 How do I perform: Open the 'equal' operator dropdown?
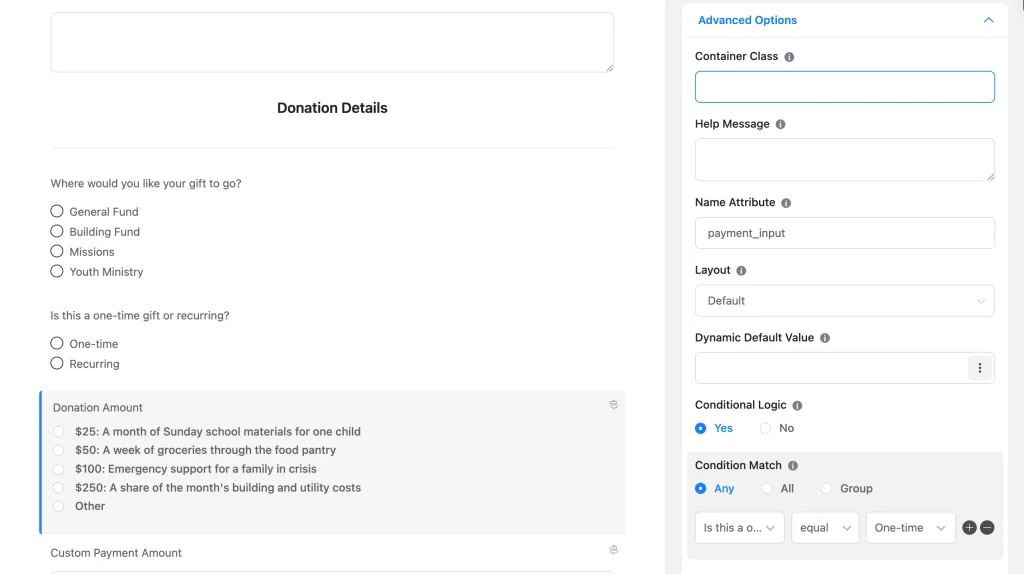pyautogui.click(x=825, y=528)
